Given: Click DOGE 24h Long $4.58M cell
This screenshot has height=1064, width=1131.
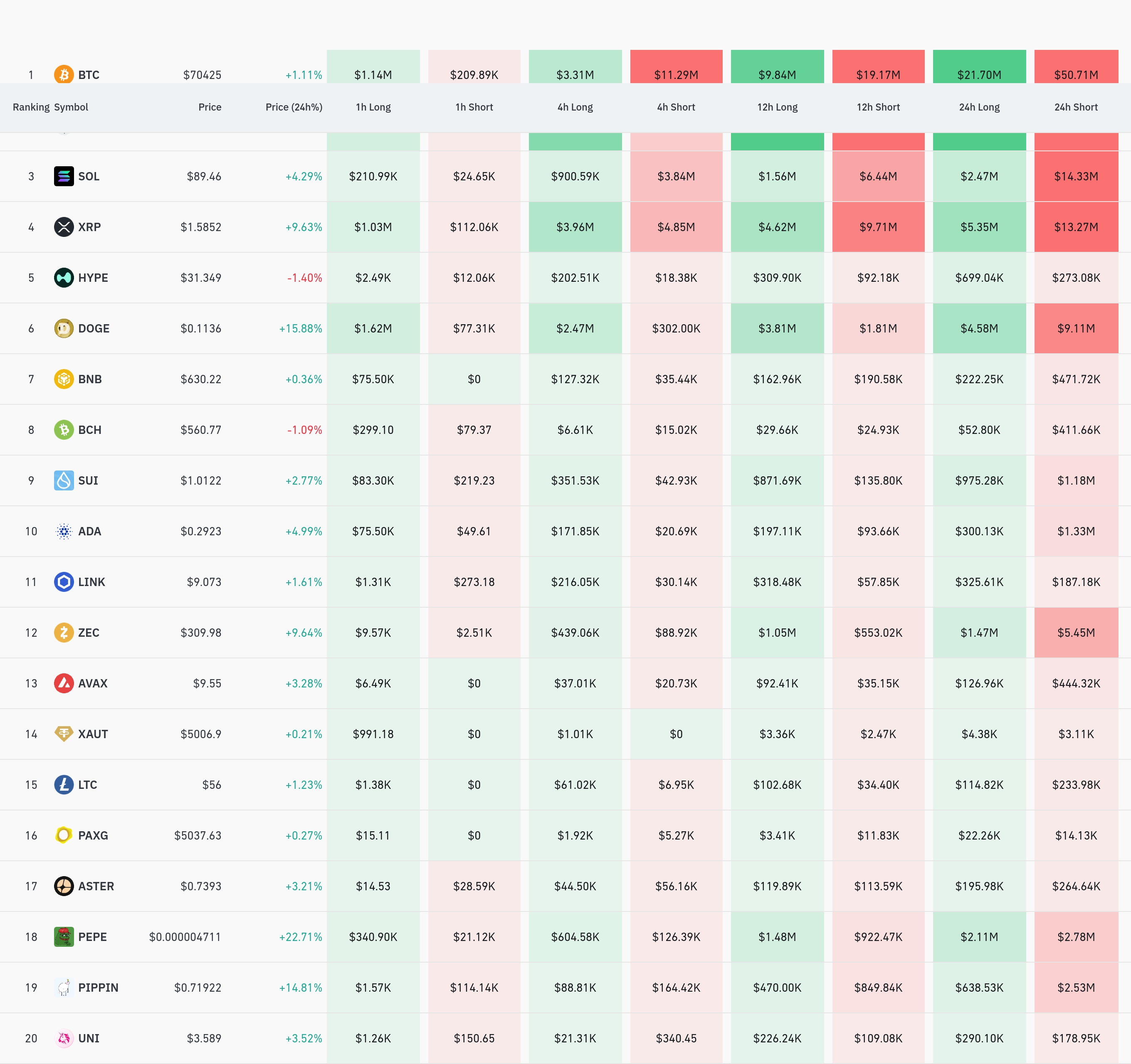Looking at the screenshot, I should 978,328.
